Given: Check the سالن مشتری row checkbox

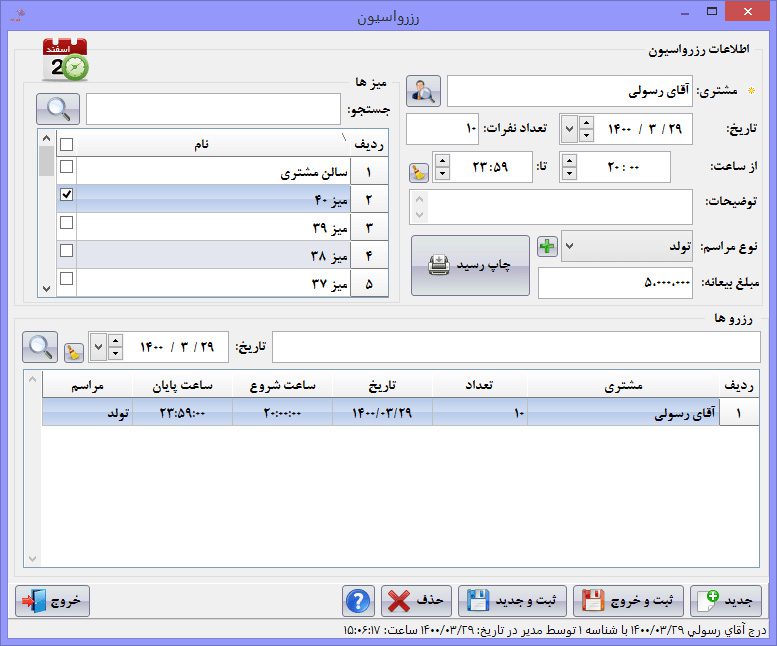Looking at the screenshot, I should tap(66, 166).
